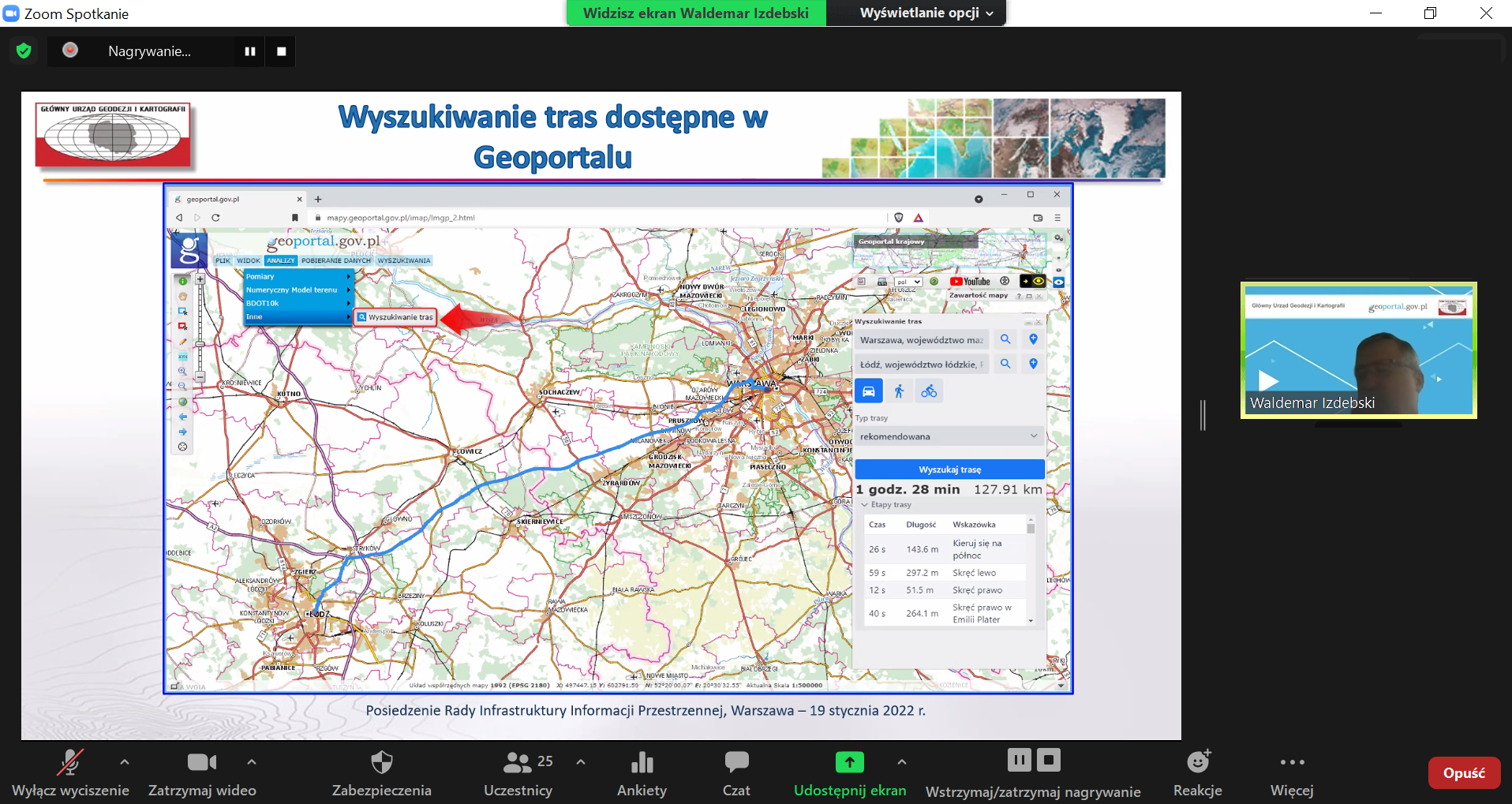Toggle the pause recording button in bottom toolbar
1512x804 pixels.
click(1019, 760)
